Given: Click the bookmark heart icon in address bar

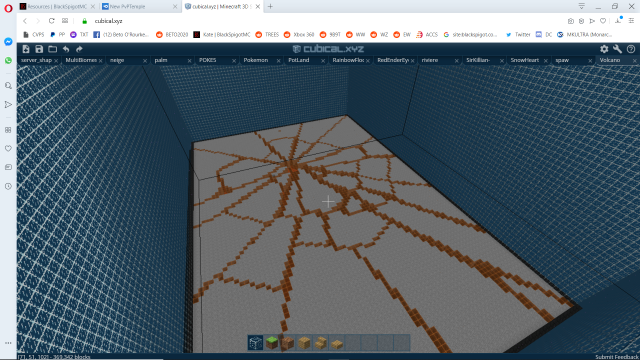Looking at the screenshot, I should click(x=603, y=21).
